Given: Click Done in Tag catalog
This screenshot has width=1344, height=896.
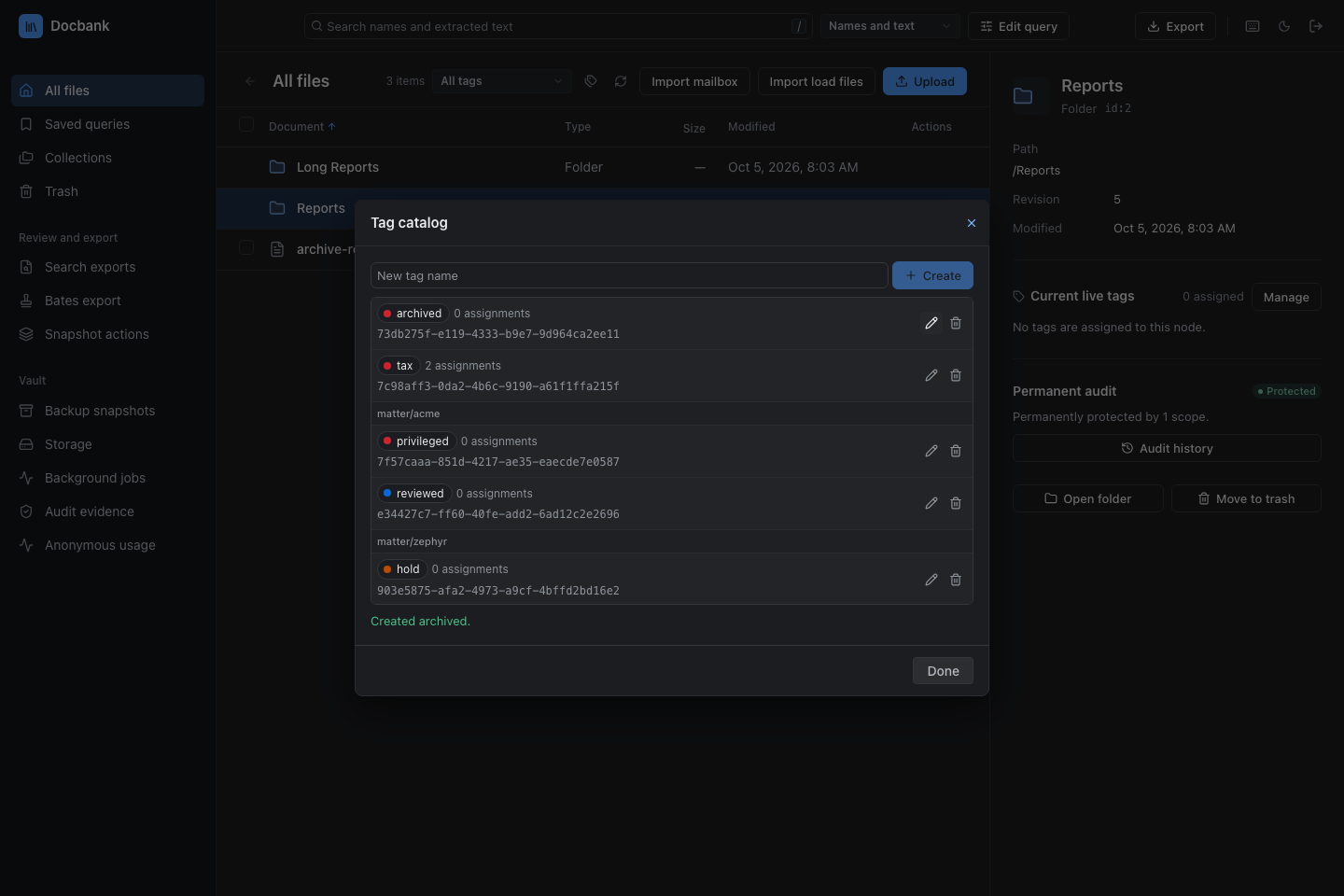Looking at the screenshot, I should [943, 671].
